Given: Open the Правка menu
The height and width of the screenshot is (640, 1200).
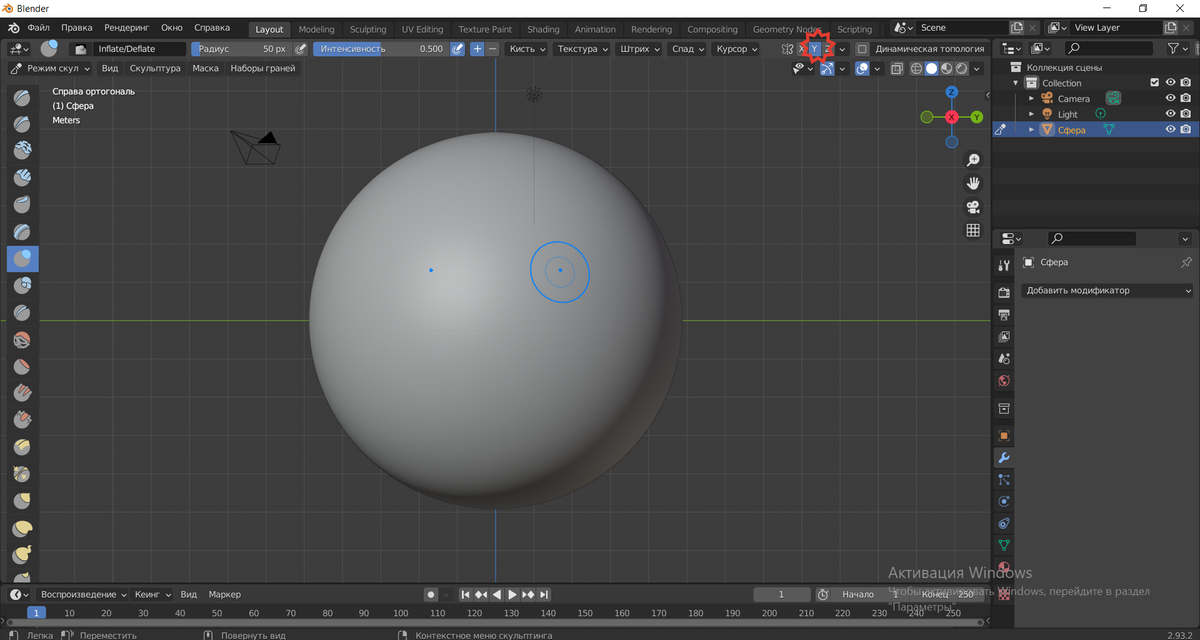Looking at the screenshot, I should pos(77,28).
